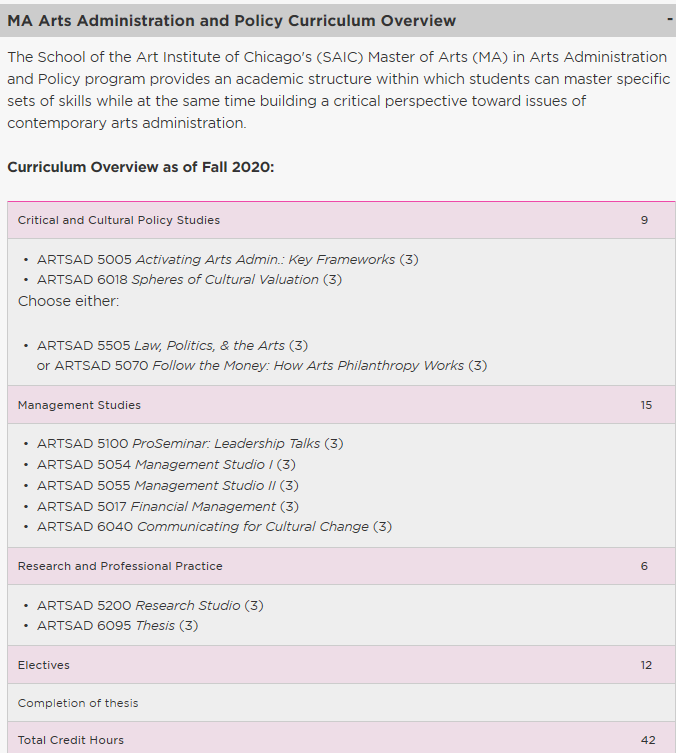Select ARTSAD 6095 Thesis course entry
This screenshot has height=753, width=676.
click(118, 625)
